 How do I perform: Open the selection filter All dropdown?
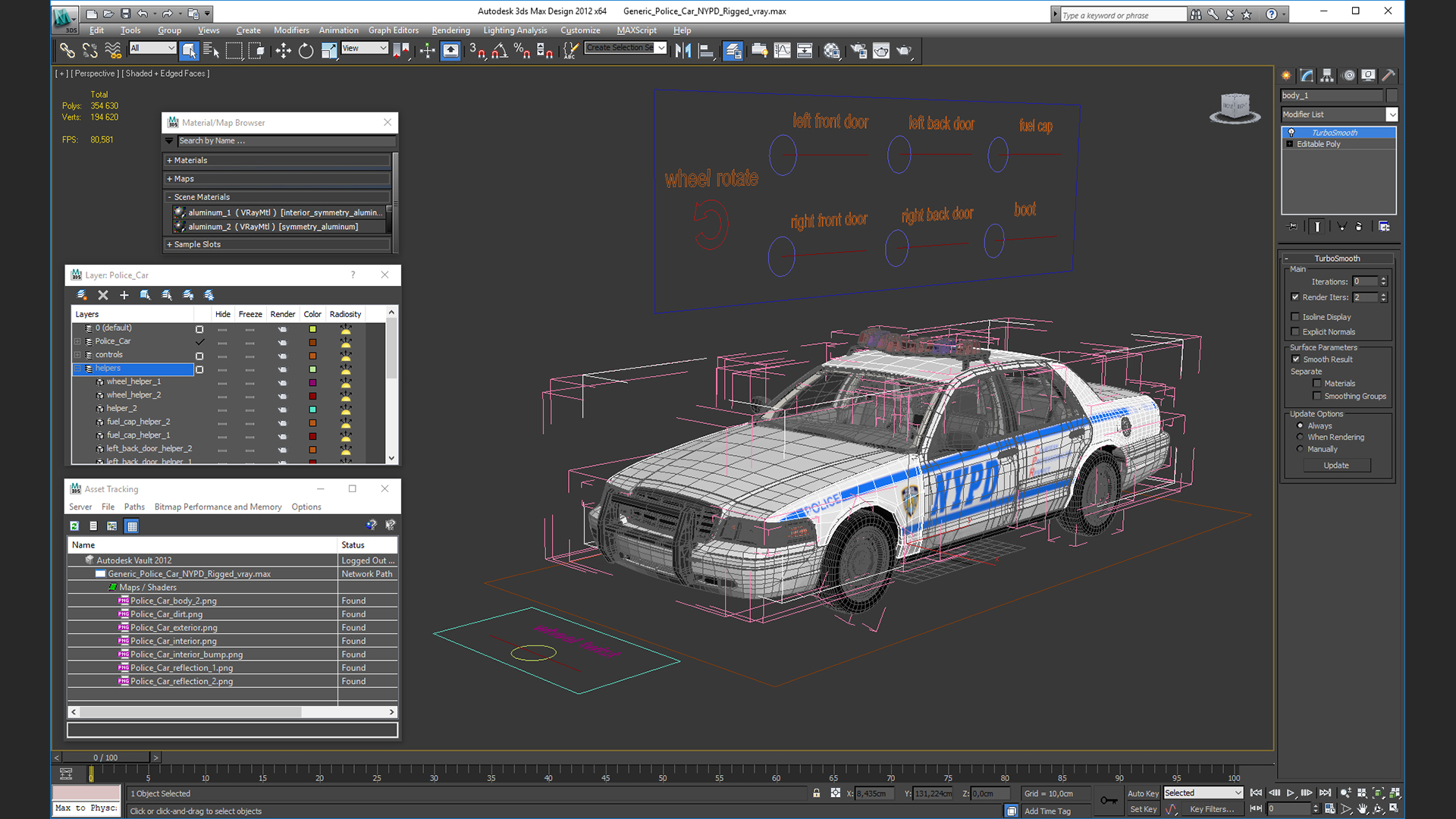(x=152, y=48)
